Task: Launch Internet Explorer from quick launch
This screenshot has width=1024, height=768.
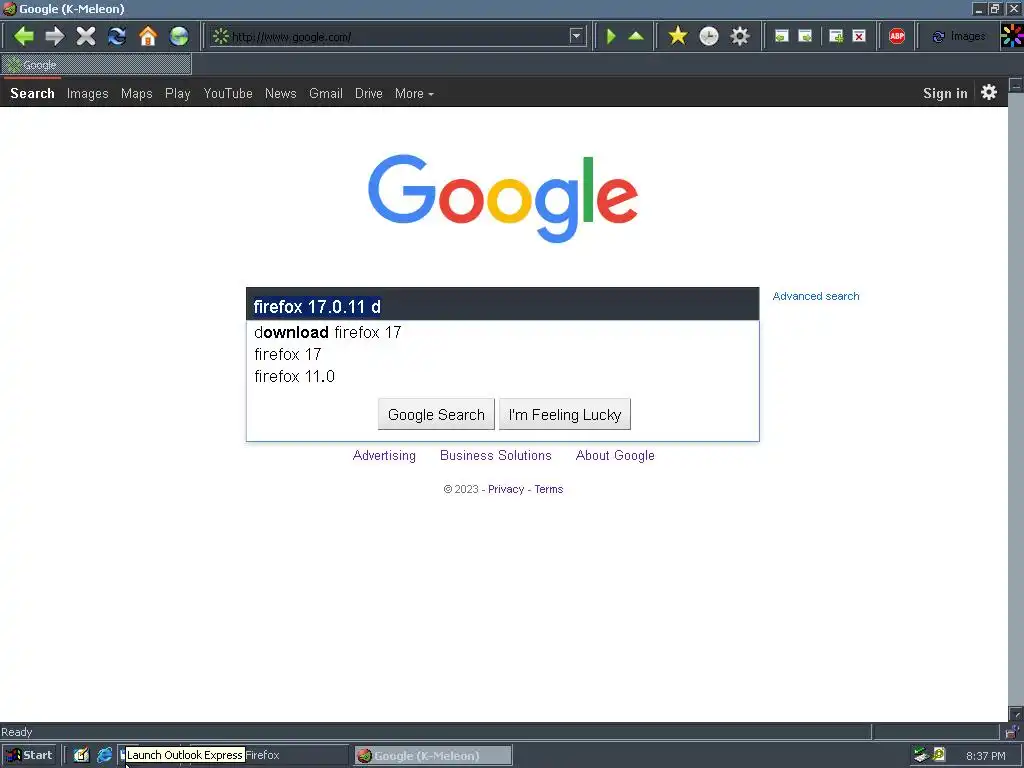Action: point(104,755)
